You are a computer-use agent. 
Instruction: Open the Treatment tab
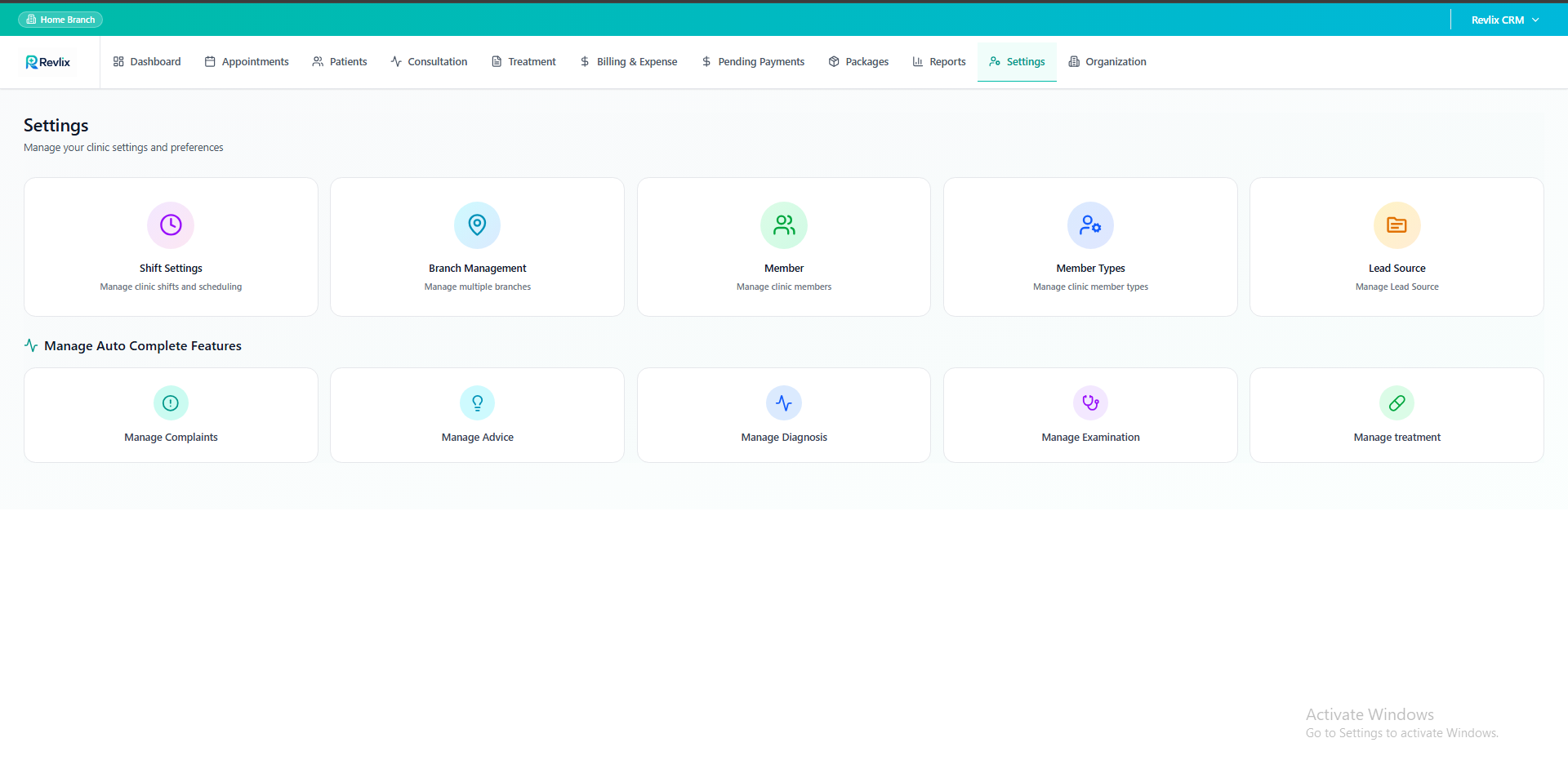(x=523, y=61)
